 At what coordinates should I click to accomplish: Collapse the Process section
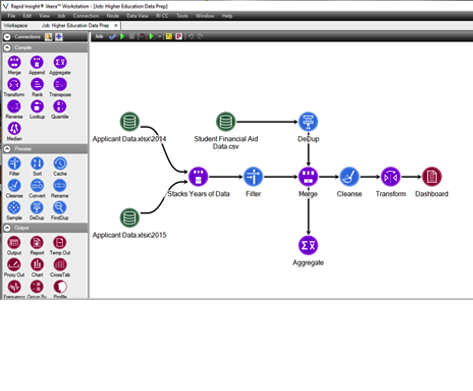pos(7,149)
